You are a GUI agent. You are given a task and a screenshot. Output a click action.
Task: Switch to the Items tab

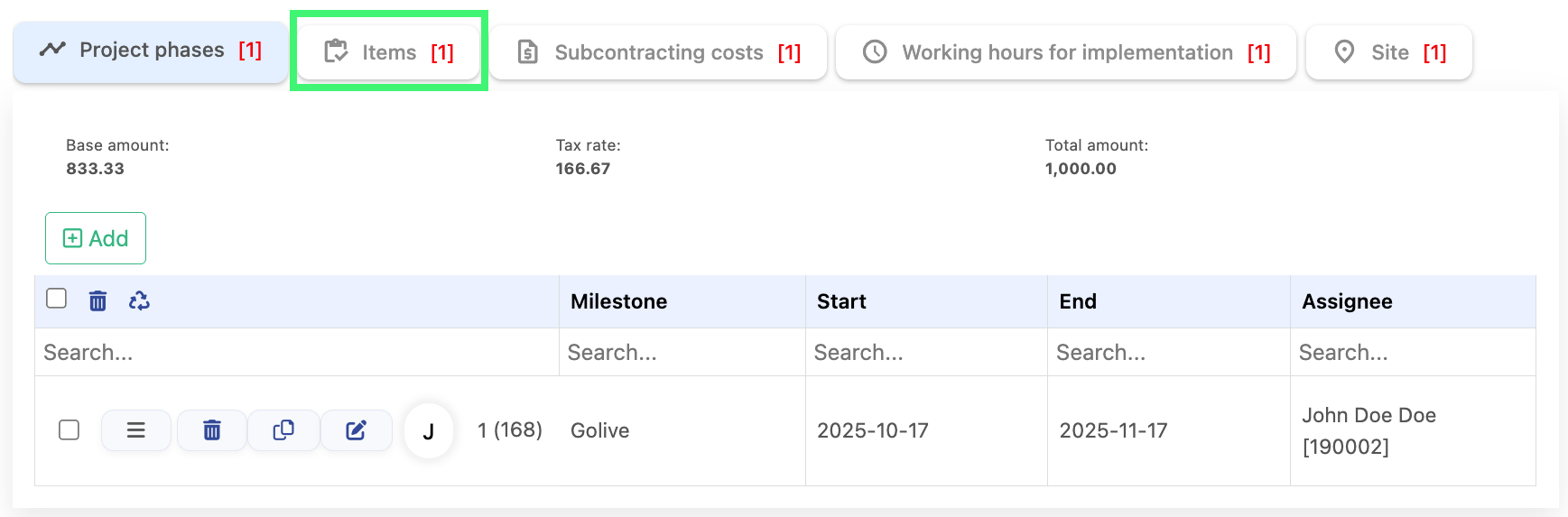point(389,52)
